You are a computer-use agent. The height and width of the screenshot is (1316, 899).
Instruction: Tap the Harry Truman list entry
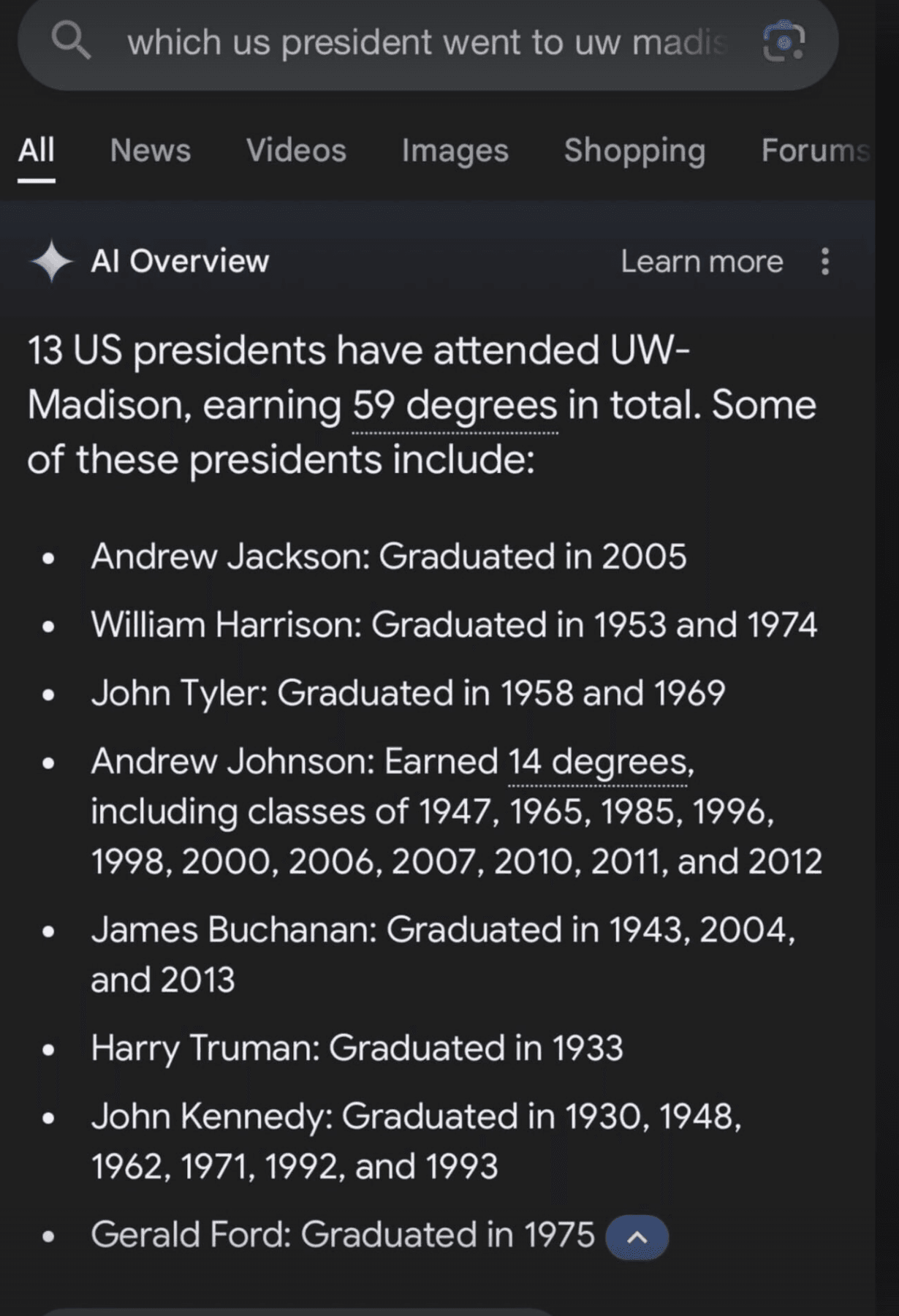[357, 1048]
